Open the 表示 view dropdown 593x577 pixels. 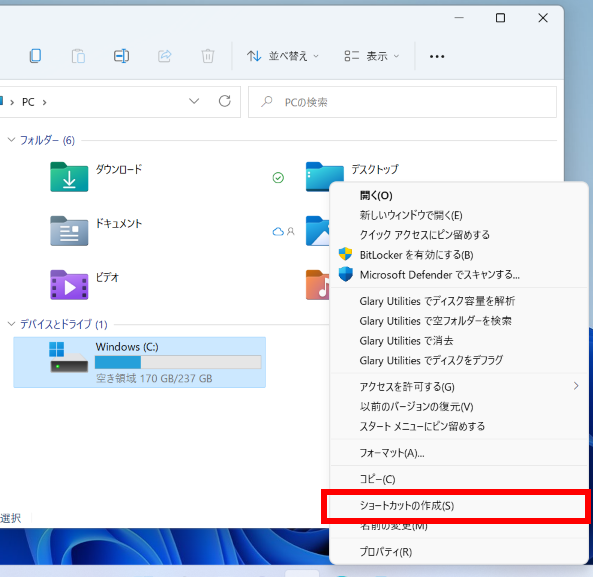[x=371, y=56]
